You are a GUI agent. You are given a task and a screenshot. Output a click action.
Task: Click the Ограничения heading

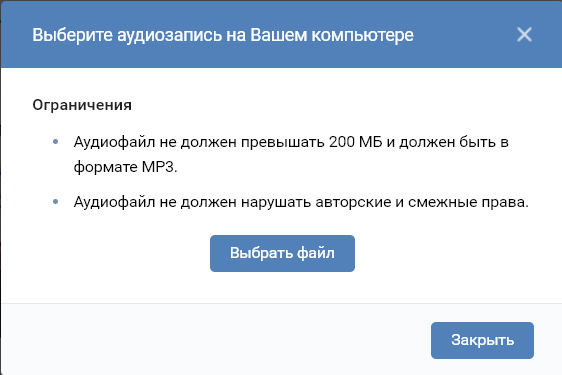[x=82, y=105]
